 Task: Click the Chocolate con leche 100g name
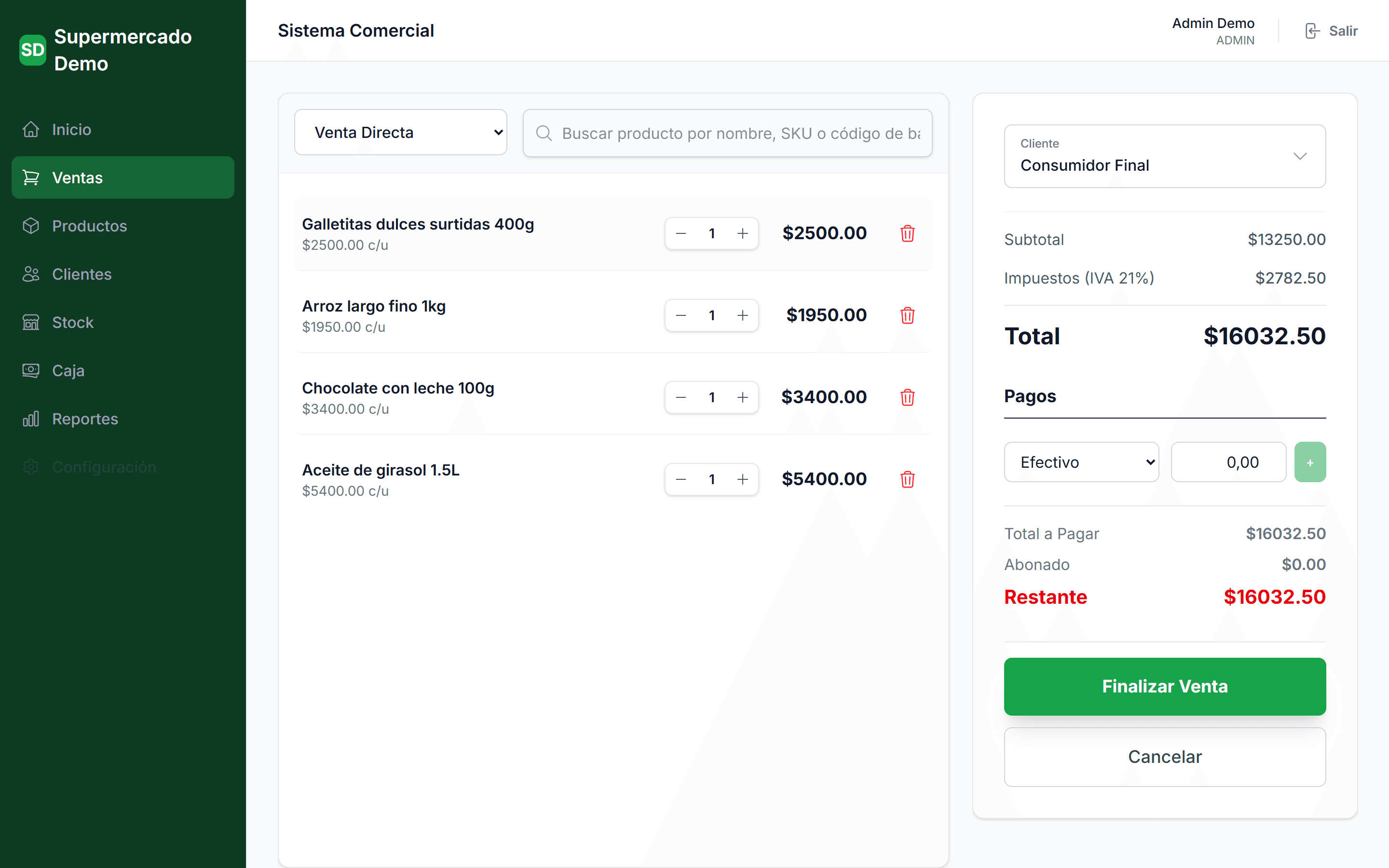pyautogui.click(x=398, y=389)
